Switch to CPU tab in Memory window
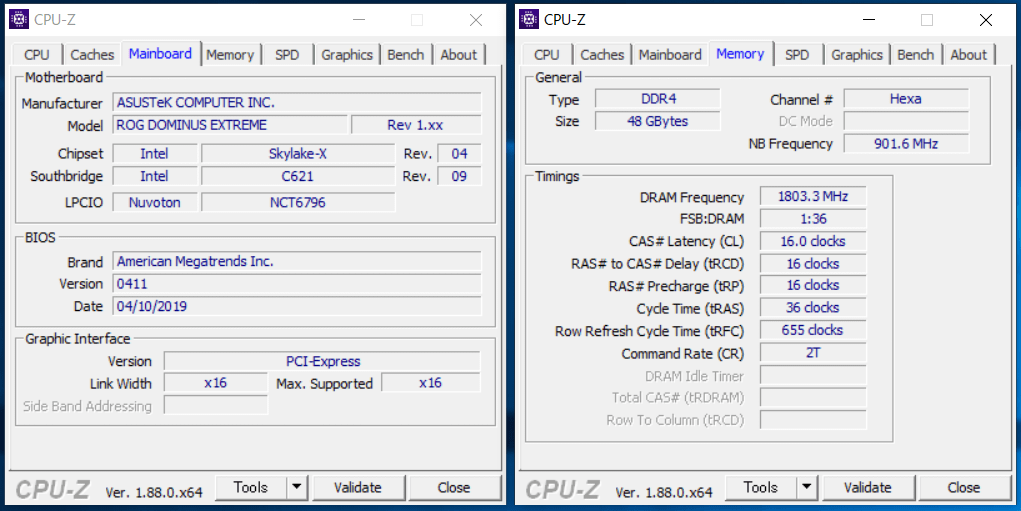Screen dimensions: 1021x511 coord(546,55)
